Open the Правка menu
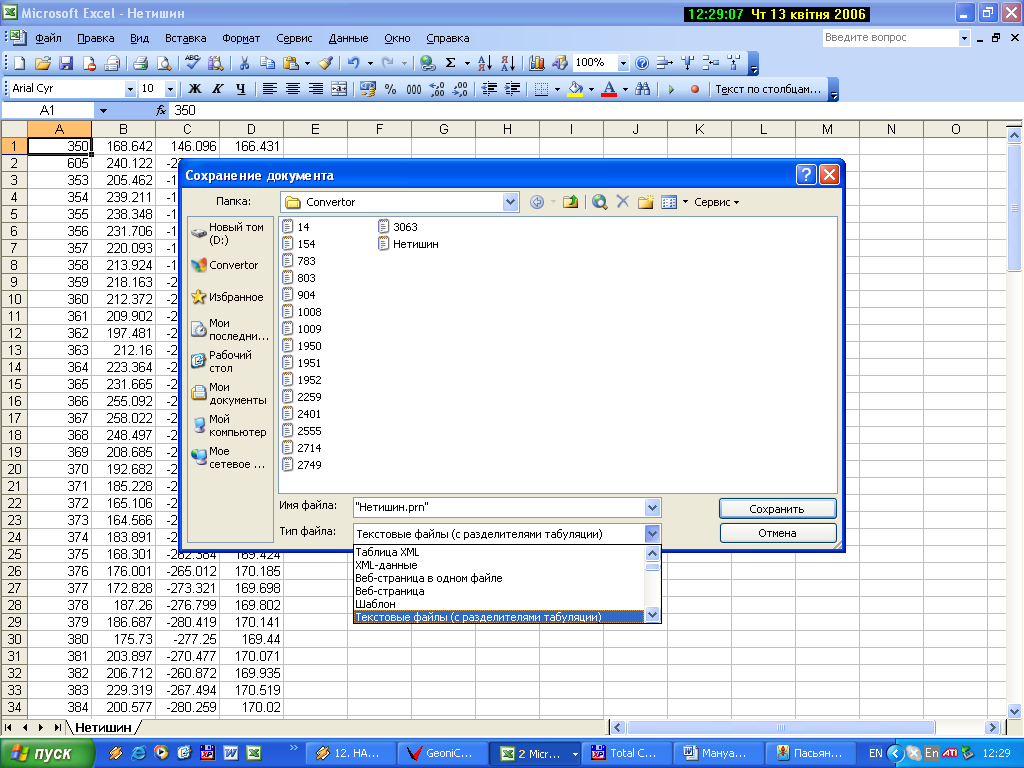This screenshot has height=768, width=1024. click(95, 39)
